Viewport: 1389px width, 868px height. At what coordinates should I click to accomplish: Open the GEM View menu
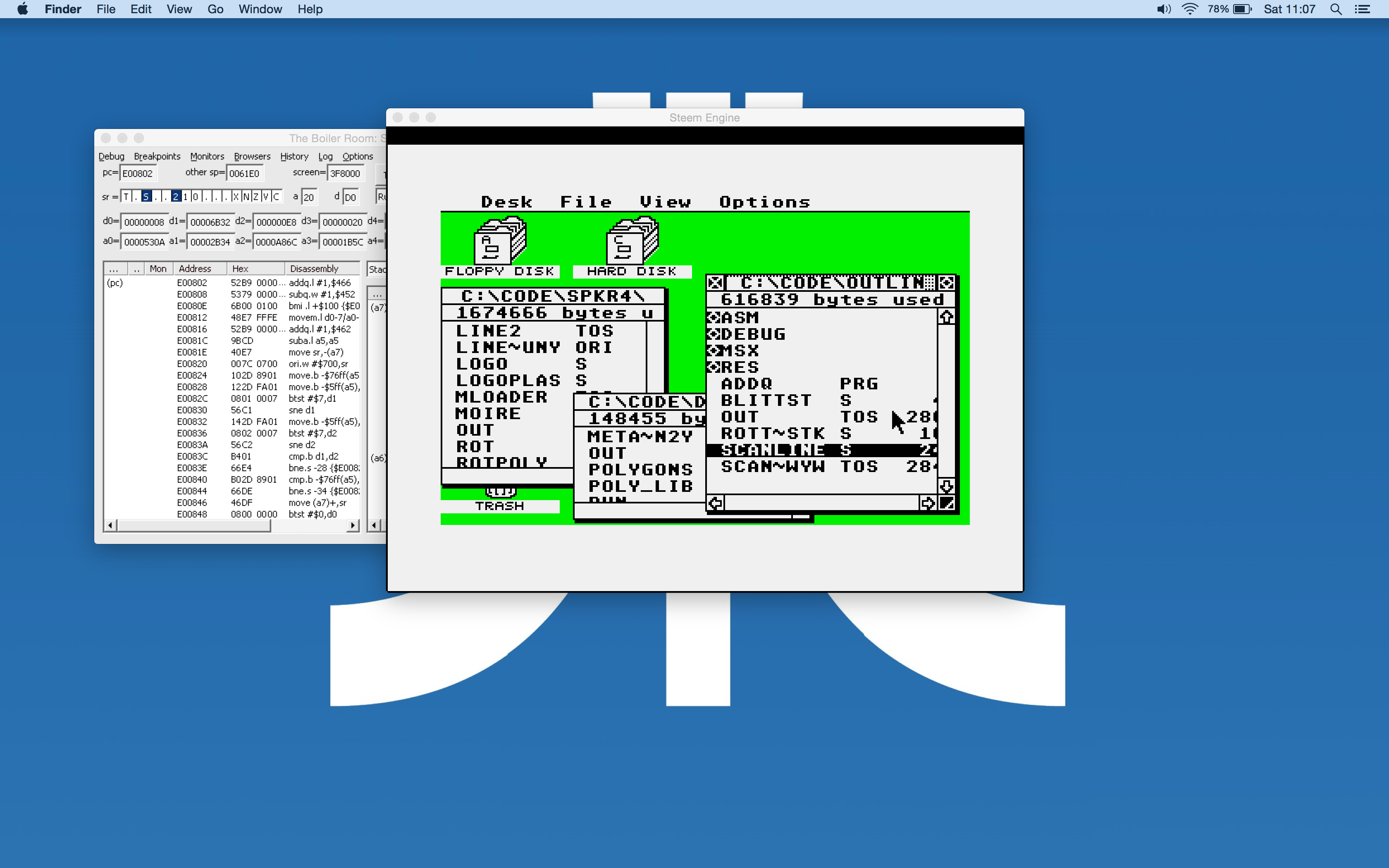tap(665, 202)
